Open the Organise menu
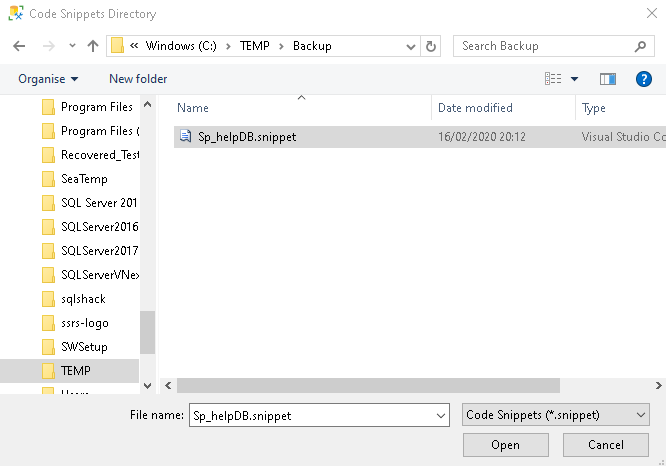 coord(48,79)
